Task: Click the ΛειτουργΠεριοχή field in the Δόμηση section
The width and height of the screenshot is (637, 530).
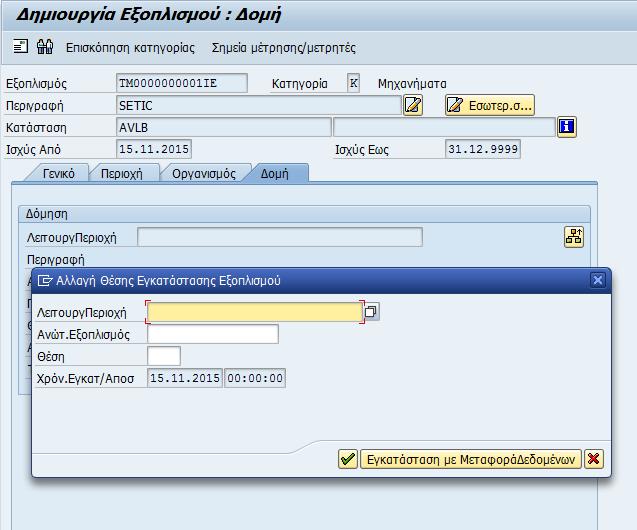Action: (280, 237)
